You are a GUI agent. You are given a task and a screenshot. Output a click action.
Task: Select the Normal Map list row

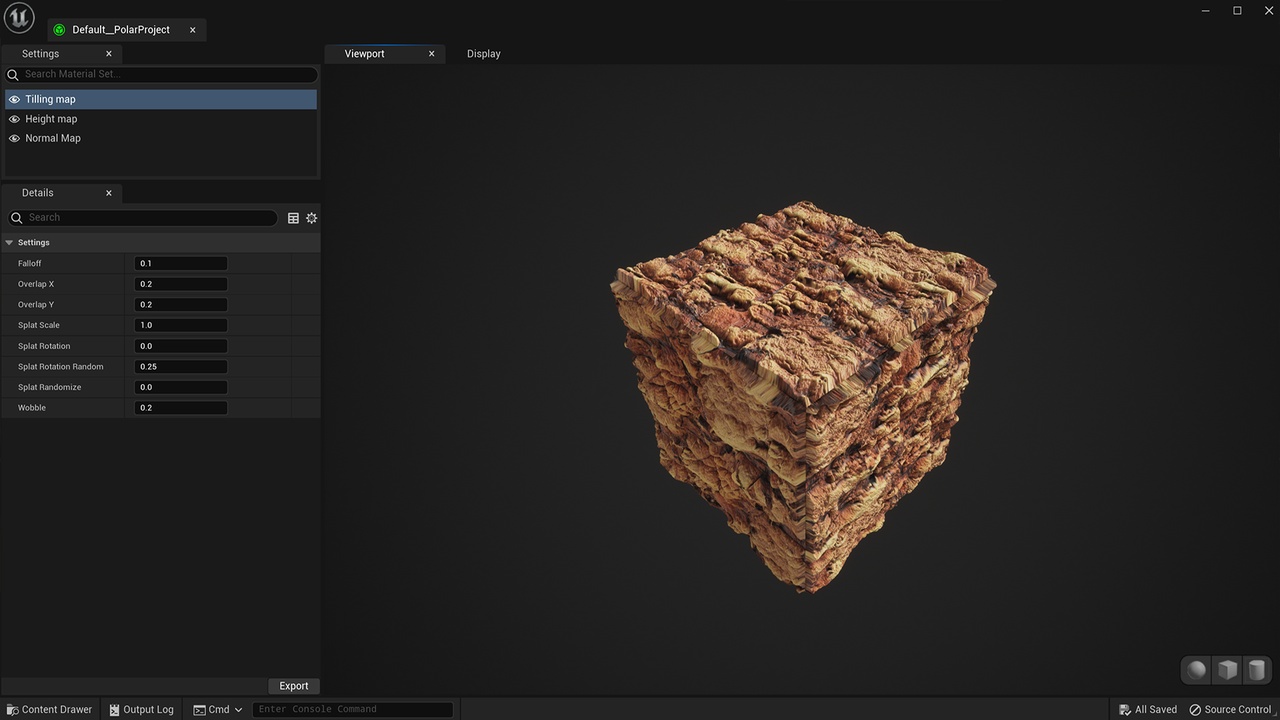coord(161,139)
